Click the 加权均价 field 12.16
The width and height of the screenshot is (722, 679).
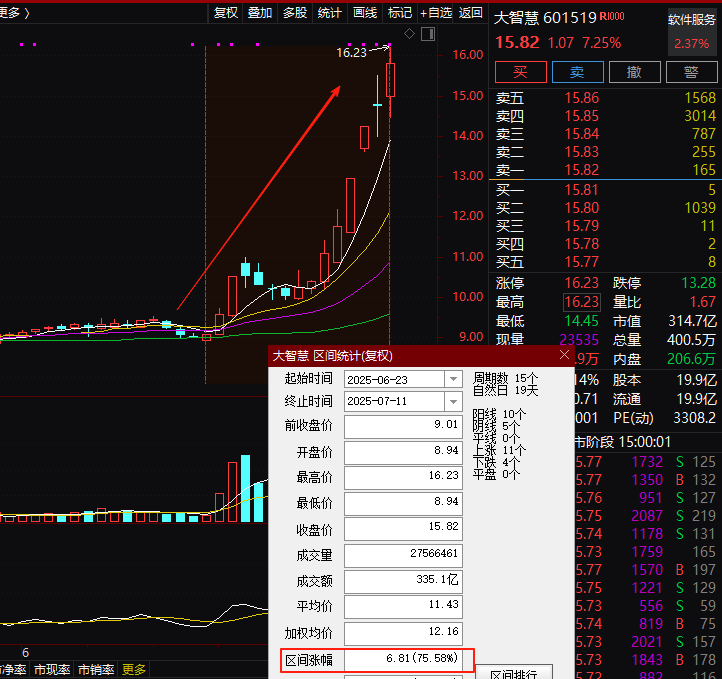coord(403,633)
